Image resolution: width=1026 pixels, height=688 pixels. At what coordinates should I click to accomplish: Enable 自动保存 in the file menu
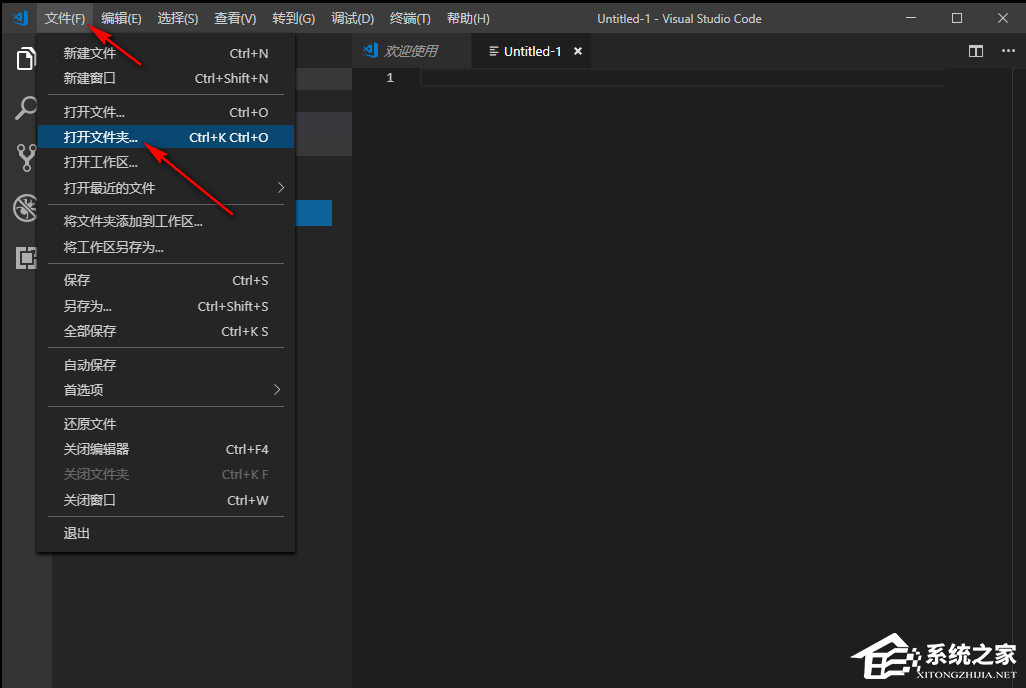[x=86, y=364]
